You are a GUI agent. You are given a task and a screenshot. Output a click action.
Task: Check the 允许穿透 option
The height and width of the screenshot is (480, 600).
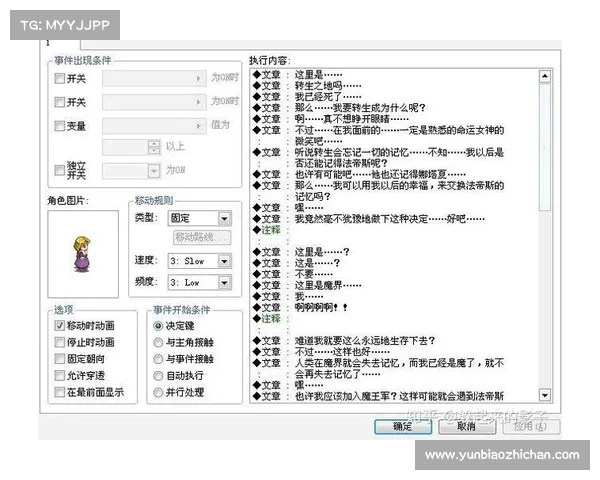[59, 375]
